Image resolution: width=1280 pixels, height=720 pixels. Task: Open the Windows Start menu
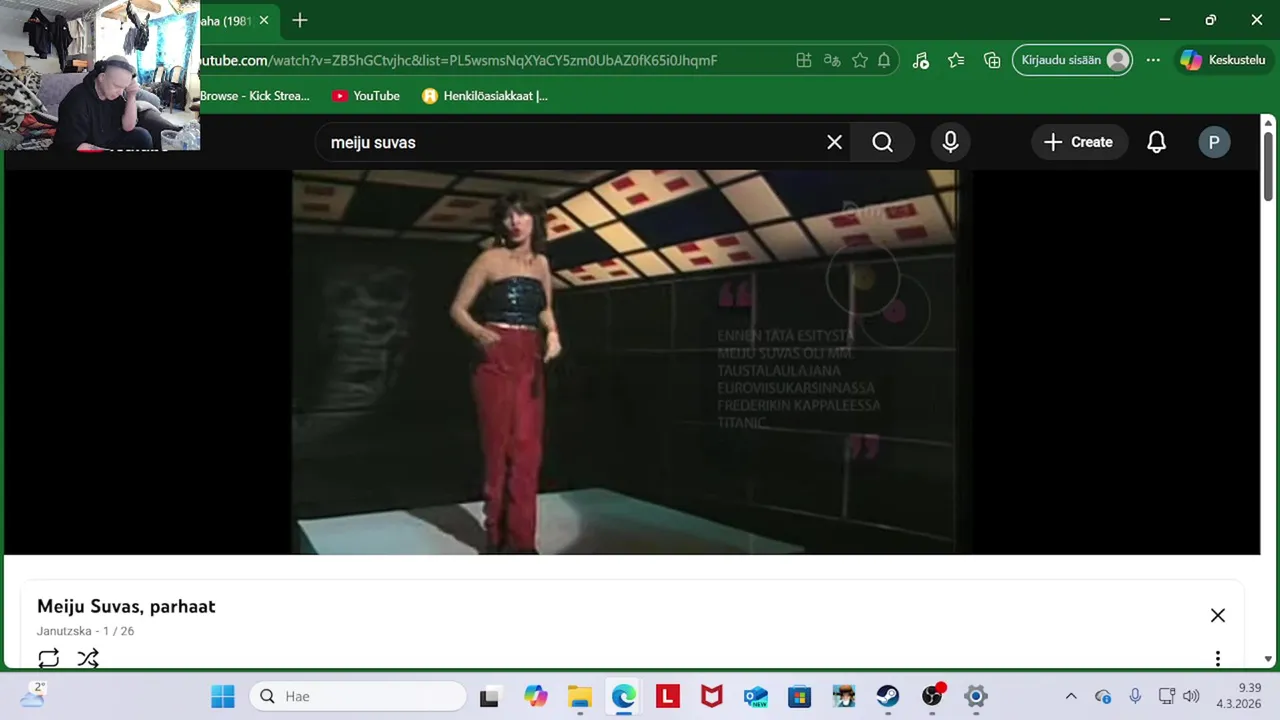pos(223,696)
